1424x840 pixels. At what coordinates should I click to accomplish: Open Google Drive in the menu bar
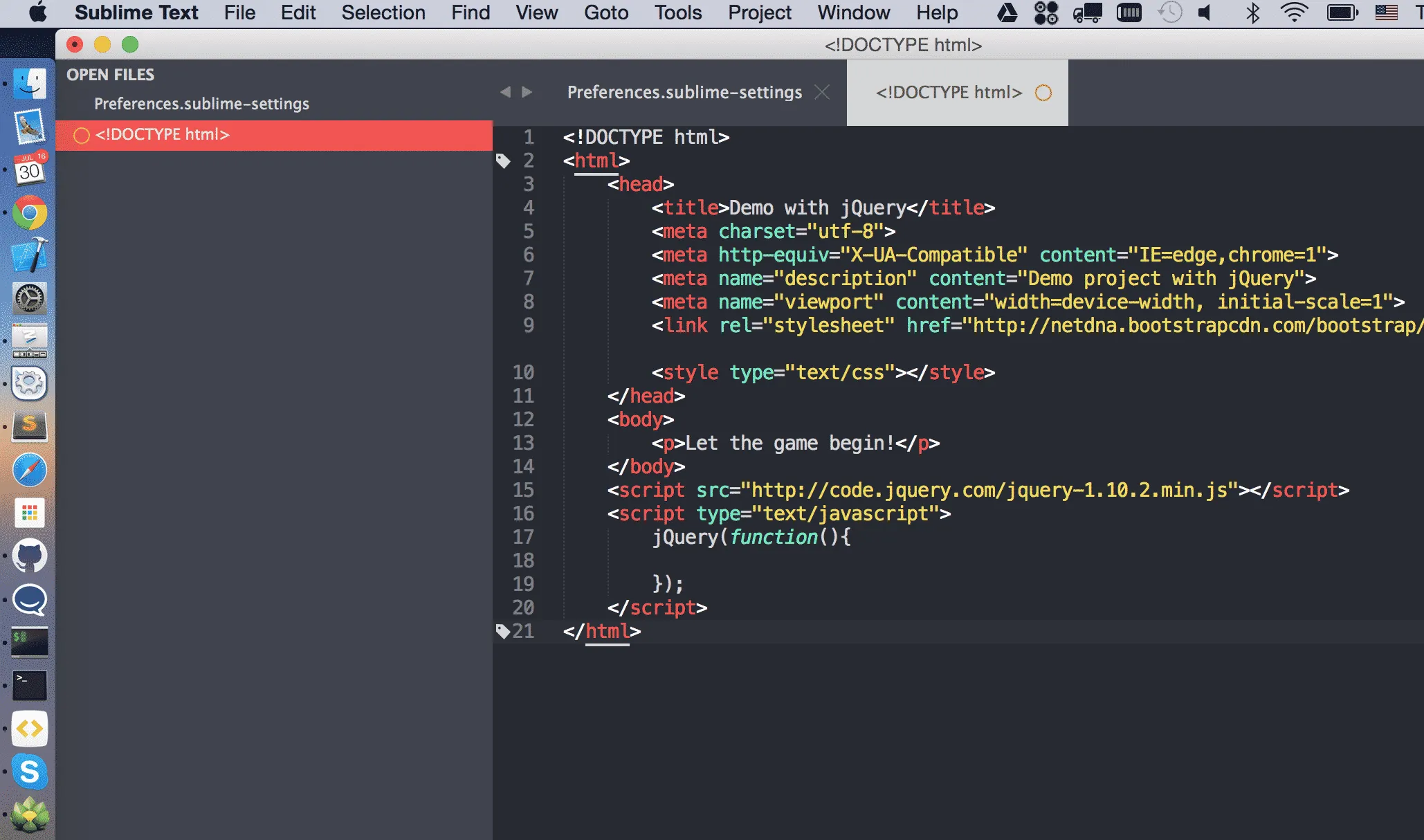coord(1007,12)
